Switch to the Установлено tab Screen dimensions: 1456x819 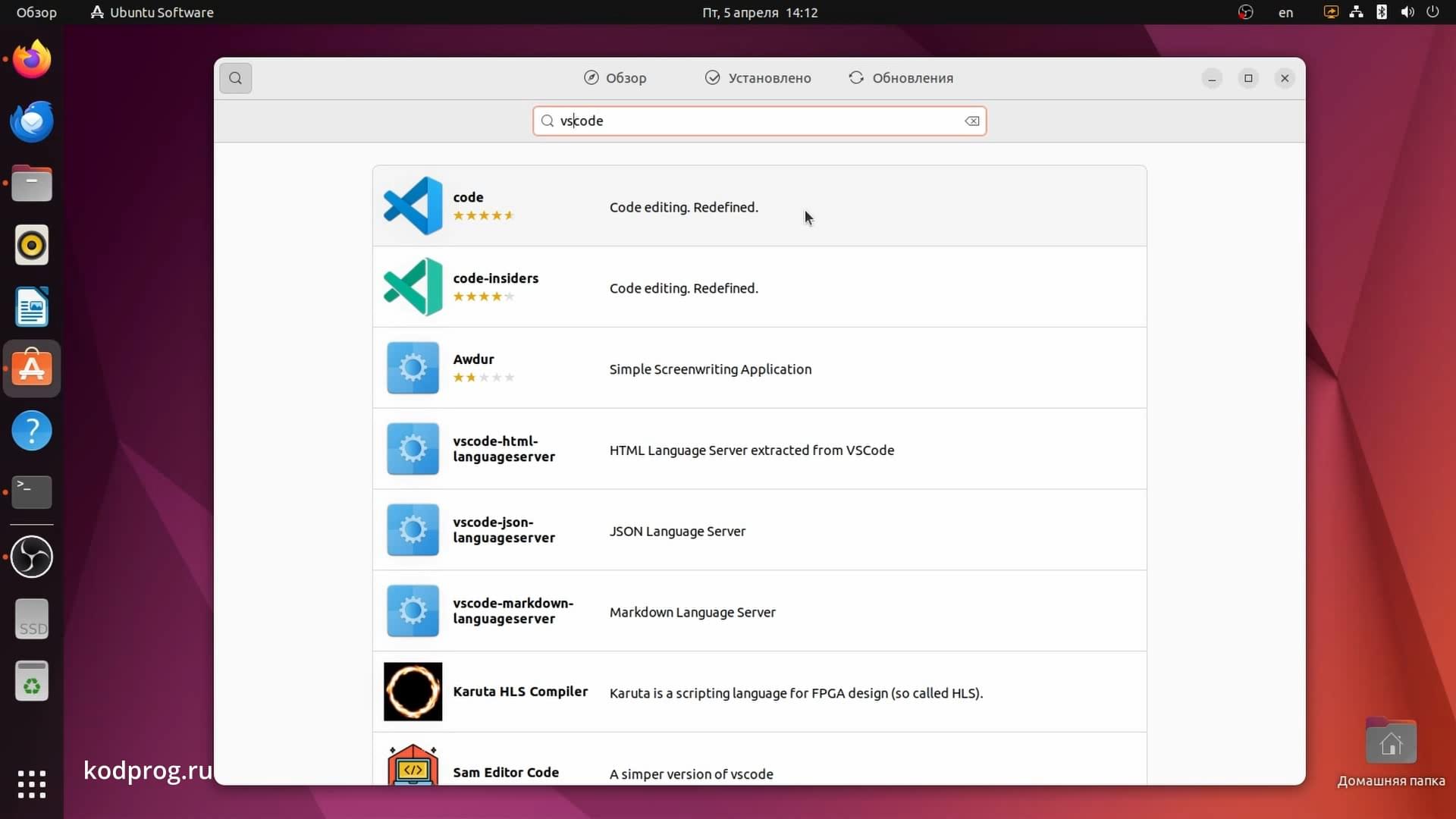(758, 78)
